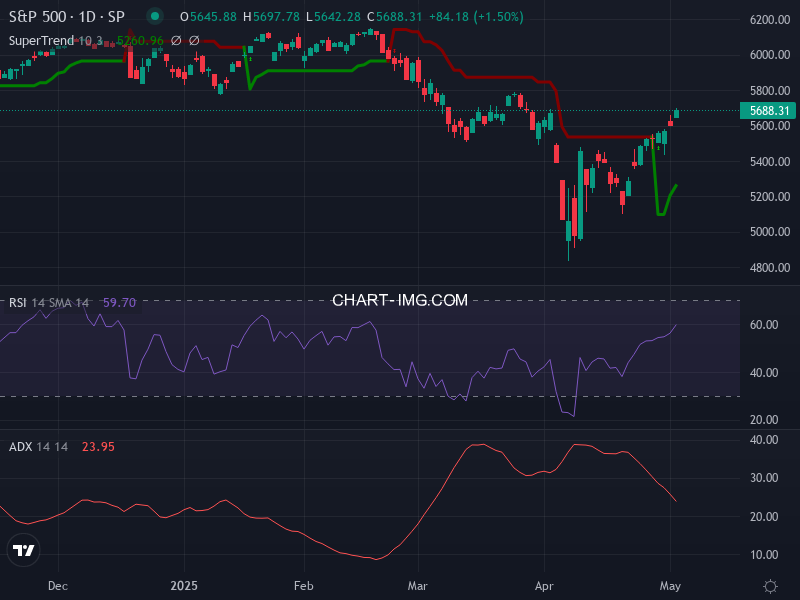Click the 5600.00 price axis label
Viewport: 800px width, 600px height.
pyautogui.click(x=770, y=126)
